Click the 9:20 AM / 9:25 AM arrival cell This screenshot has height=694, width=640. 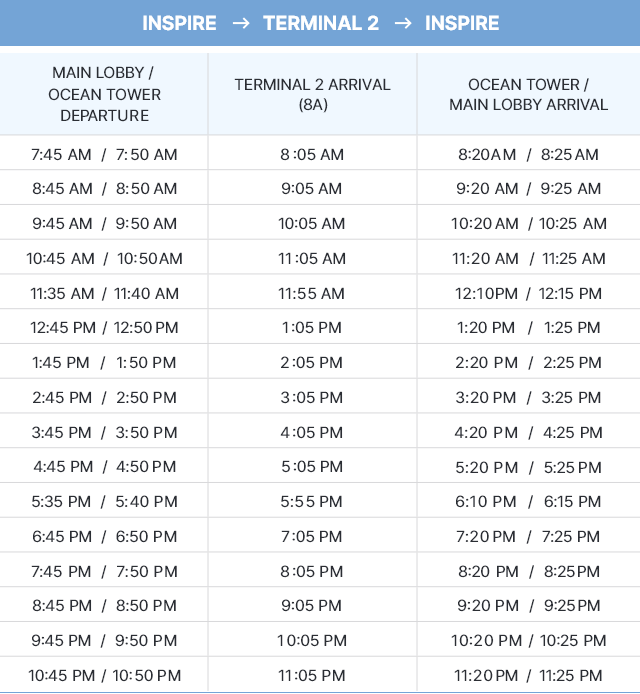click(x=528, y=189)
